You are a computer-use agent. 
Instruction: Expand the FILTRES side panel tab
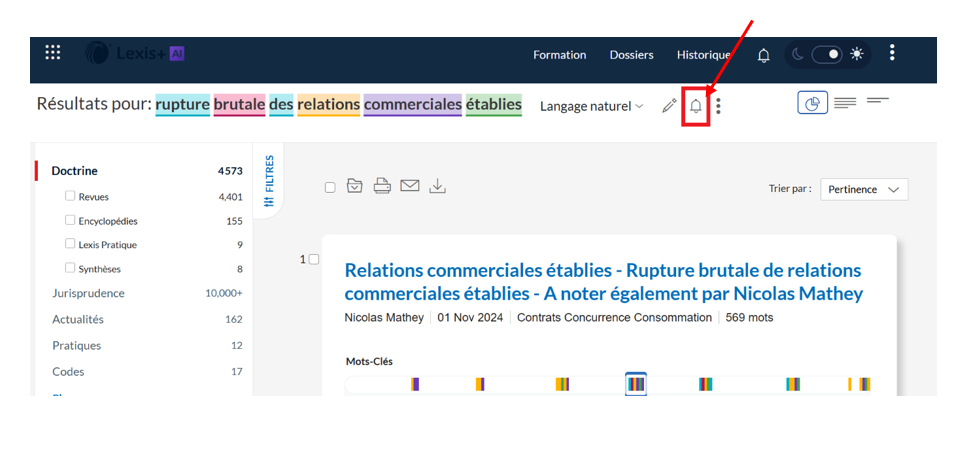pos(269,181)
